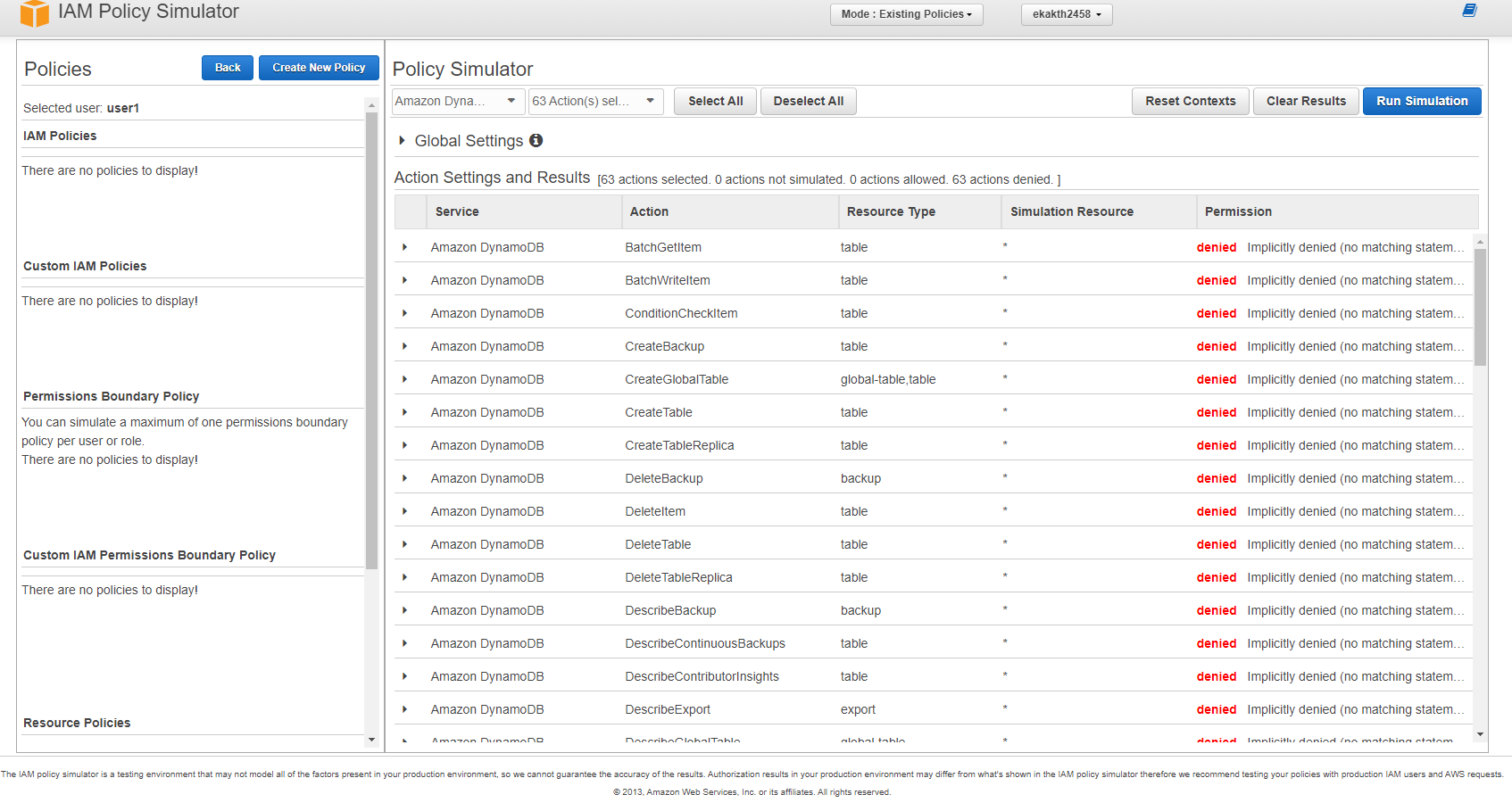Expand the DeleteTableReplica row
The height and width of the screenshot is (803, 1512).
(404, 577)
